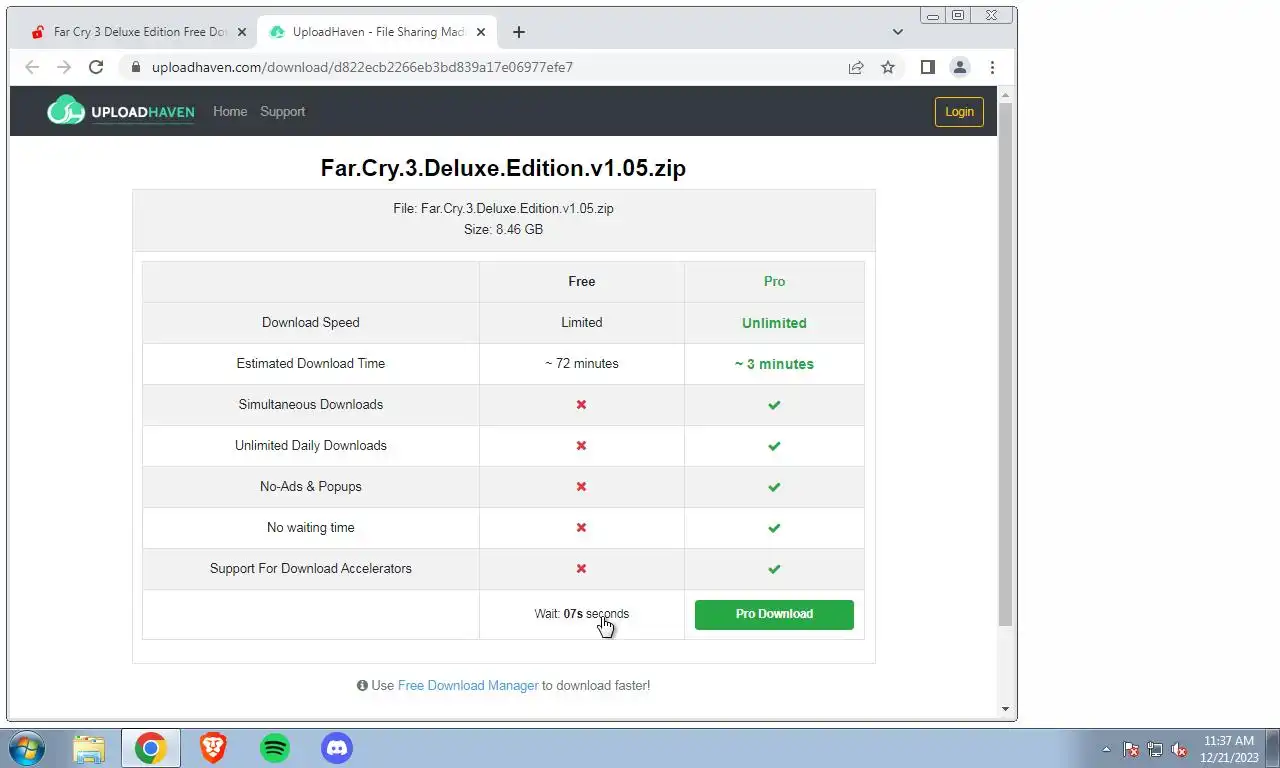
Task: Switch to Far Cry 3 Deluxe Edition tab
Action: tap(137, 32)
